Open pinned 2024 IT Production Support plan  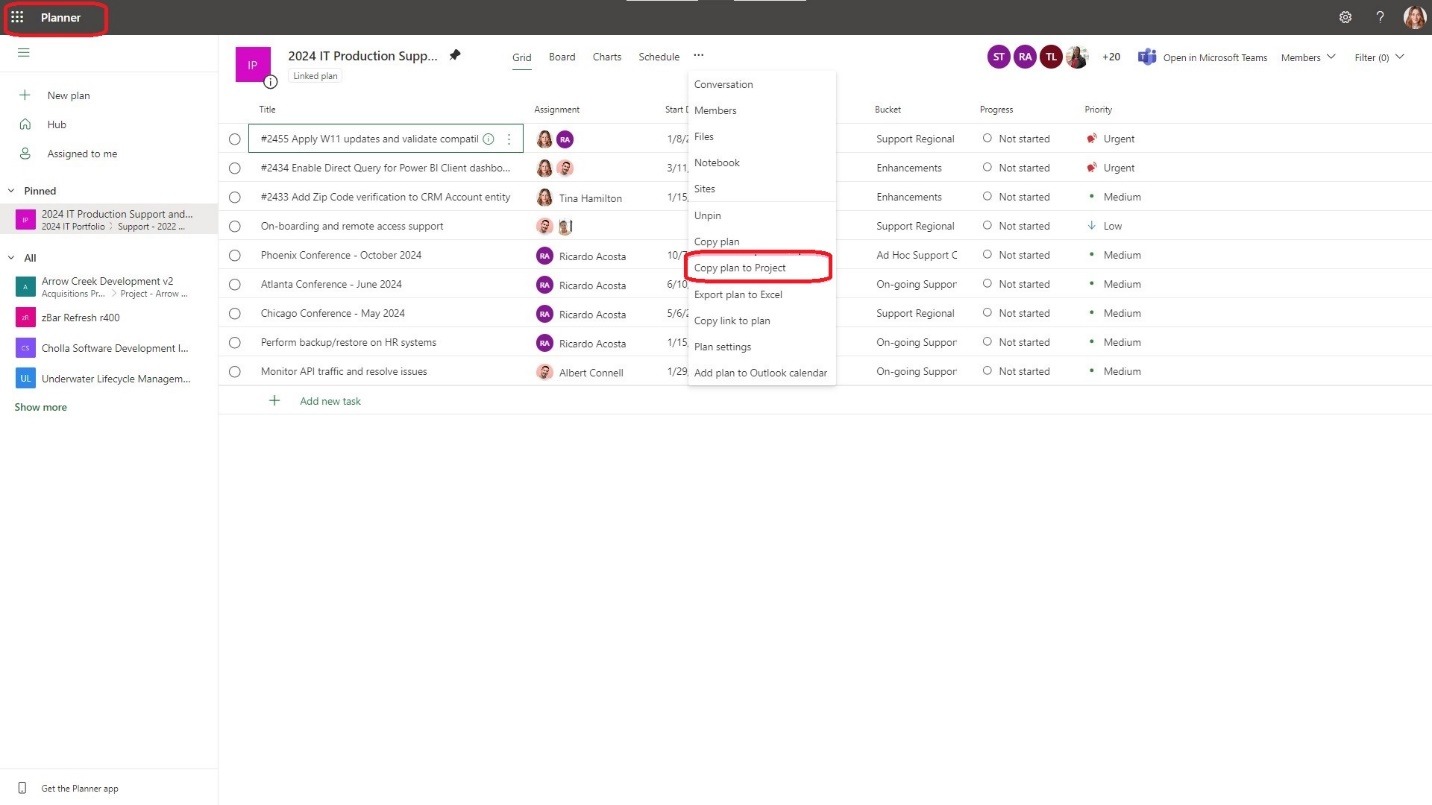tap(108, 219)
